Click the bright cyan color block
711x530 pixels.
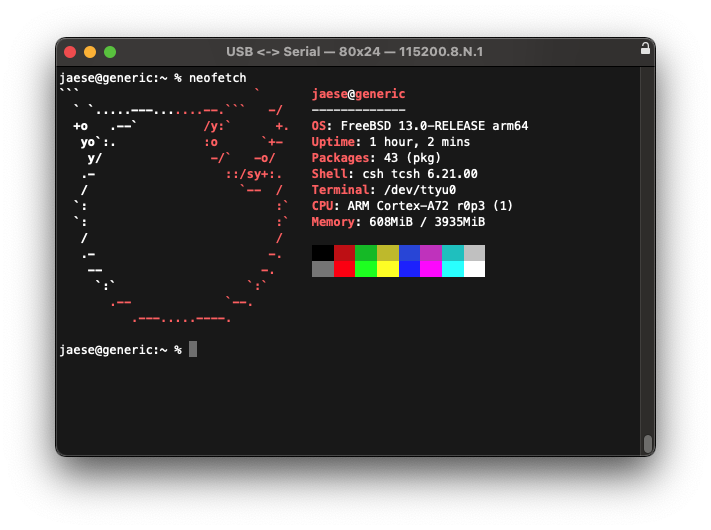453,269
